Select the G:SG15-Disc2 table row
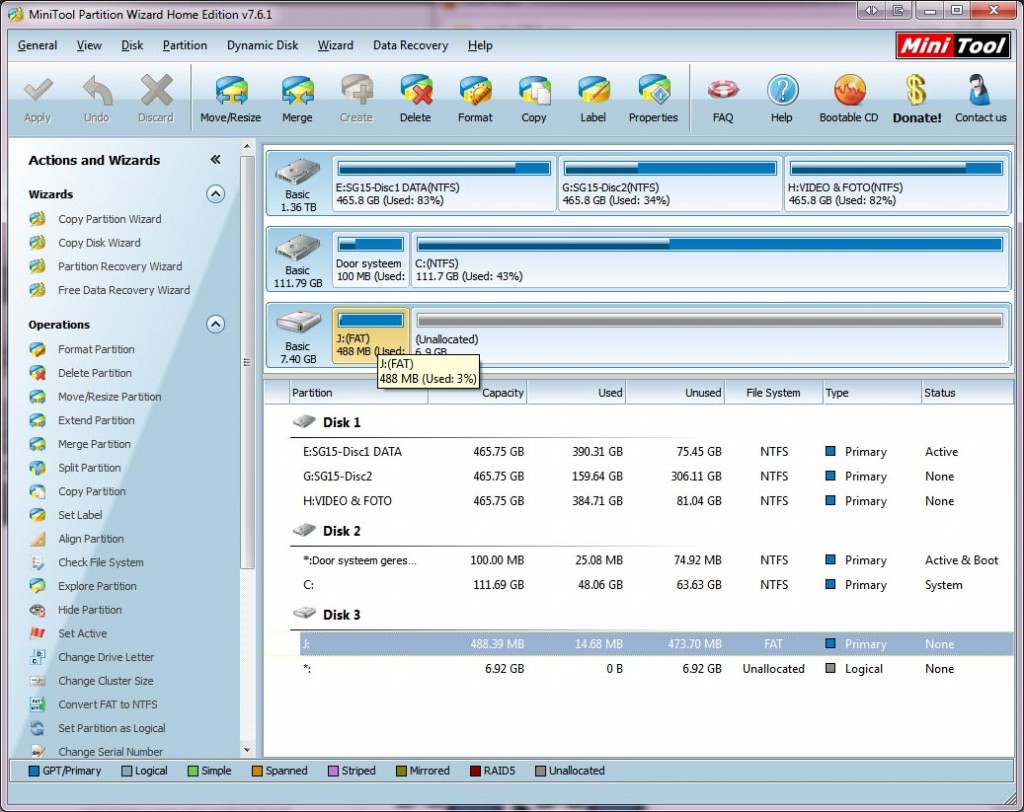The width and height of the screenshot is (1024, 812). point(639,476)
